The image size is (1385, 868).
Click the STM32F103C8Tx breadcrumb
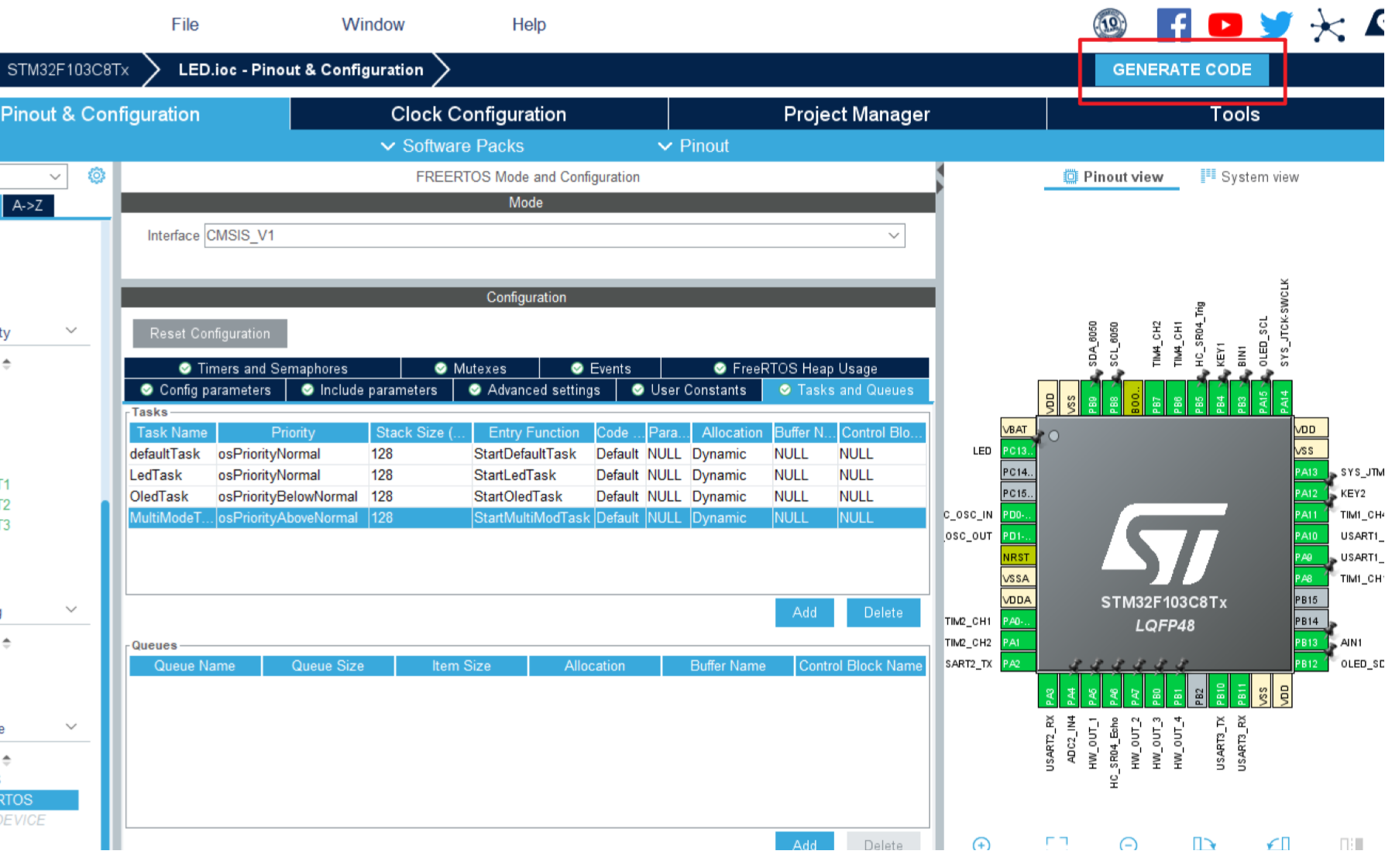point(68,70)
